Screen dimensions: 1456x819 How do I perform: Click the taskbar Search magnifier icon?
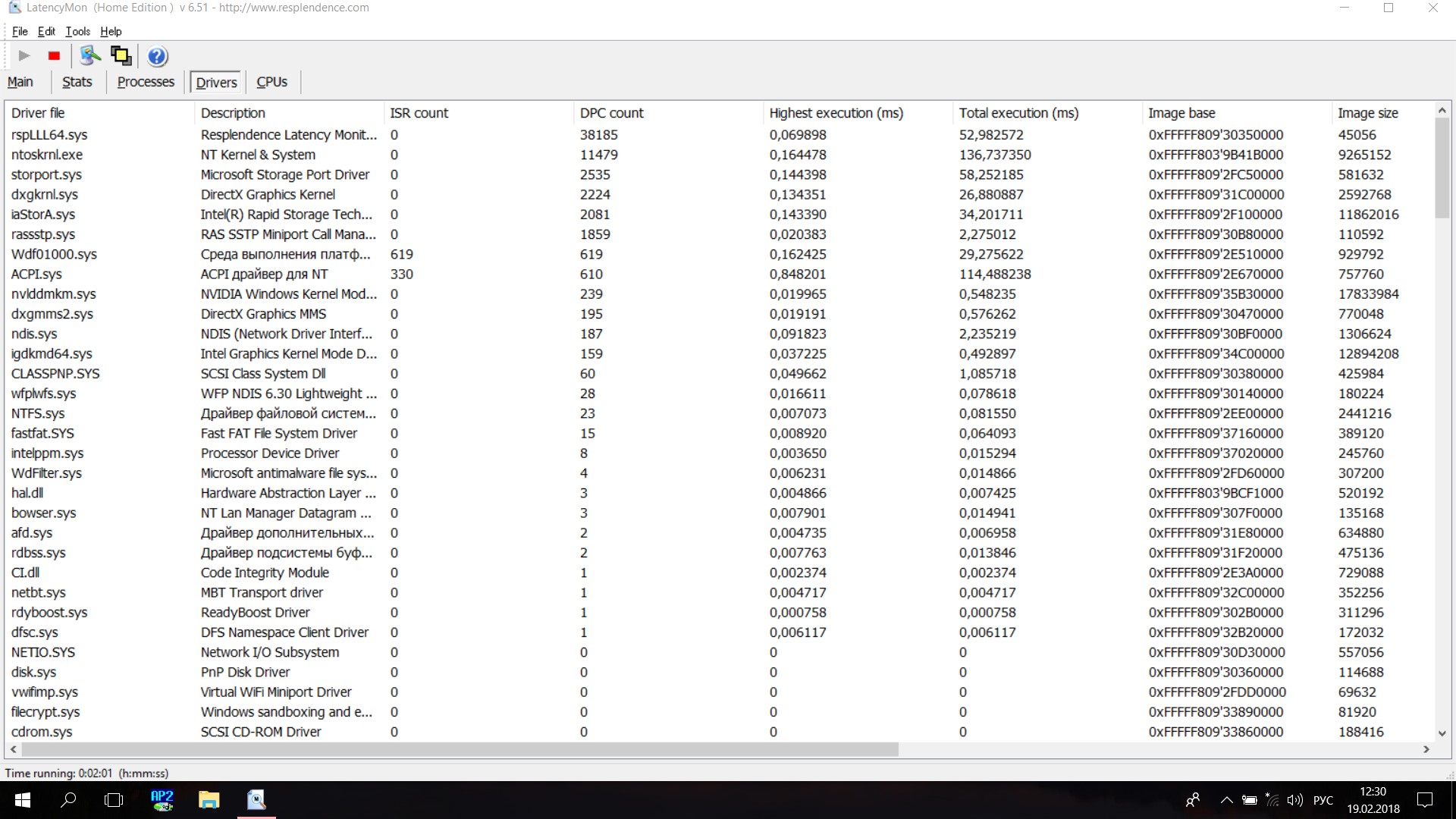[x=68, y=799]
